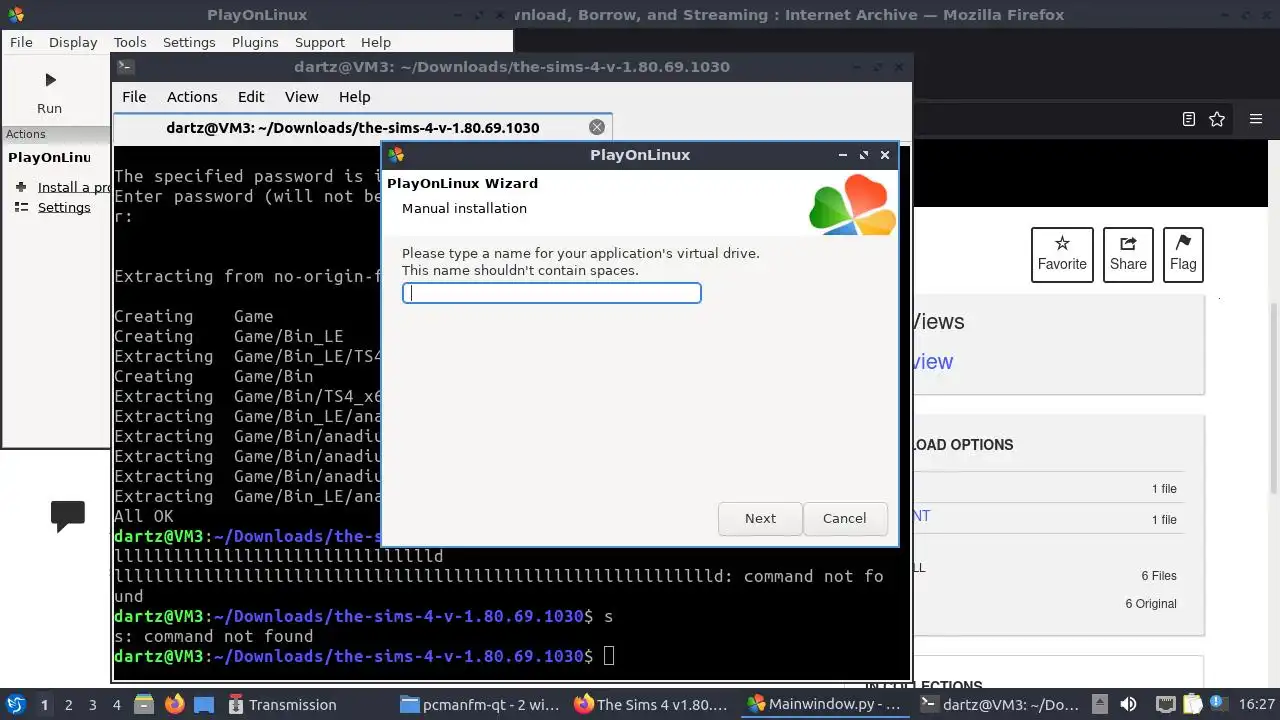Open the Plugins menu in PlayOnLinux
This screenshot has height=720, width=1280.
(255, 42)
